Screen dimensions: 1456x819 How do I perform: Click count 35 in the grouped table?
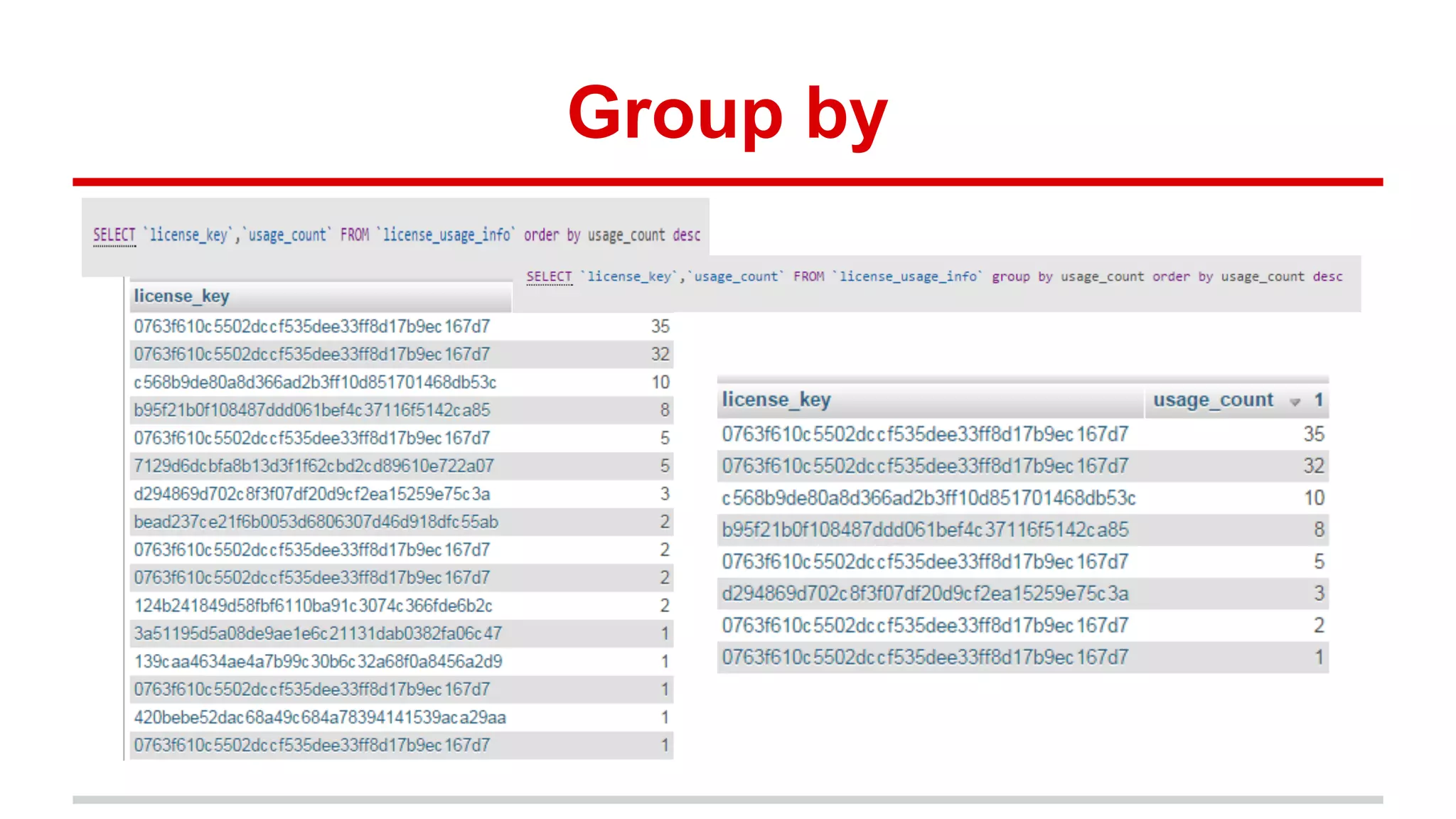[x=1314, y=434]
